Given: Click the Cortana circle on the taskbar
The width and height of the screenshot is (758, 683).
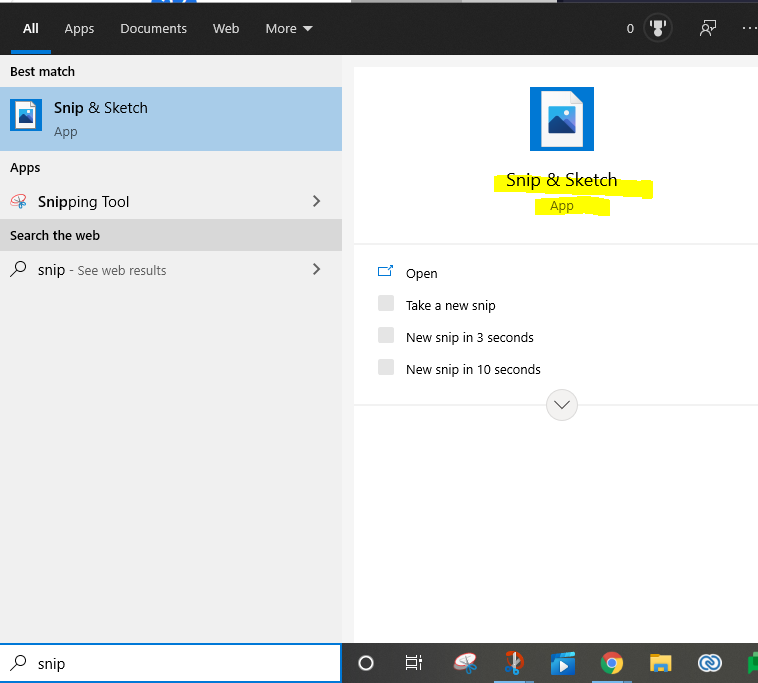Looking at the screenshot, I should coord(366,663).
